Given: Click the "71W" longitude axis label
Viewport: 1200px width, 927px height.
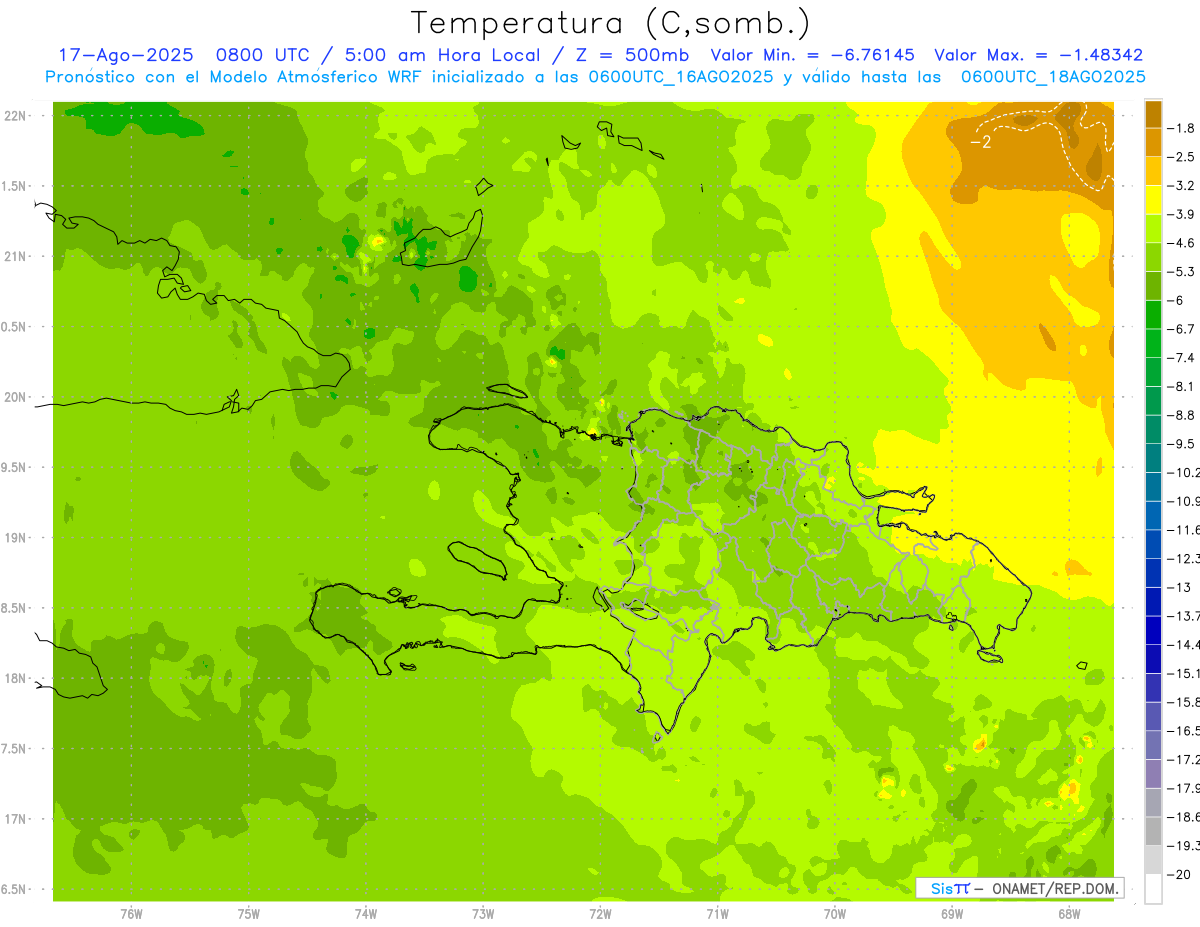Looking at the screenshot, I should (717, 914).
